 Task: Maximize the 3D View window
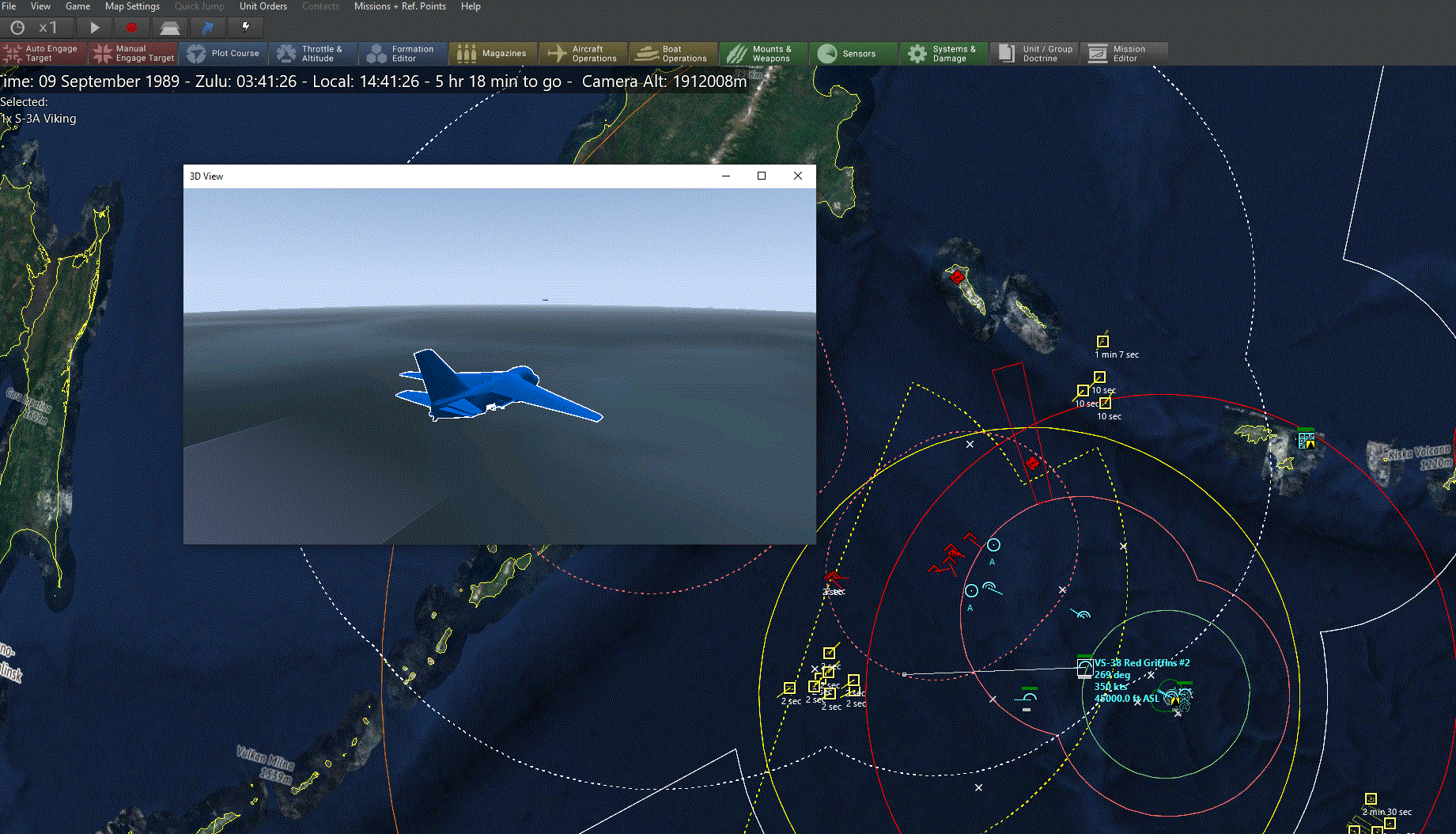pos(762,176)
